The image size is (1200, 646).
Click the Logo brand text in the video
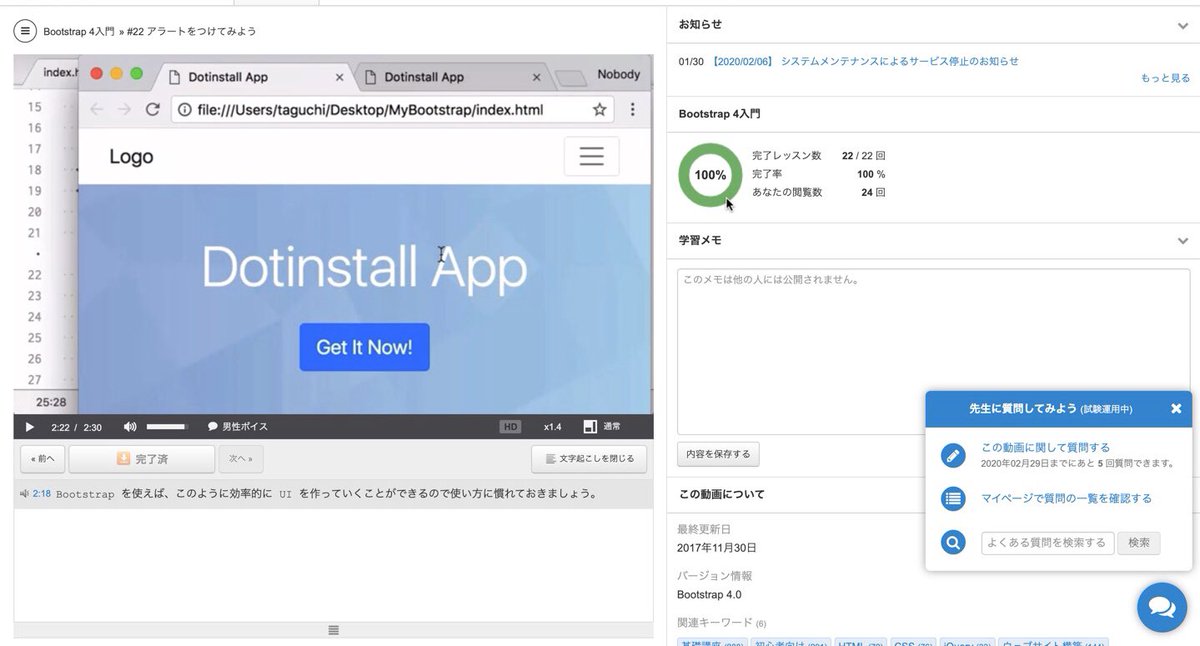pos(131,156)
